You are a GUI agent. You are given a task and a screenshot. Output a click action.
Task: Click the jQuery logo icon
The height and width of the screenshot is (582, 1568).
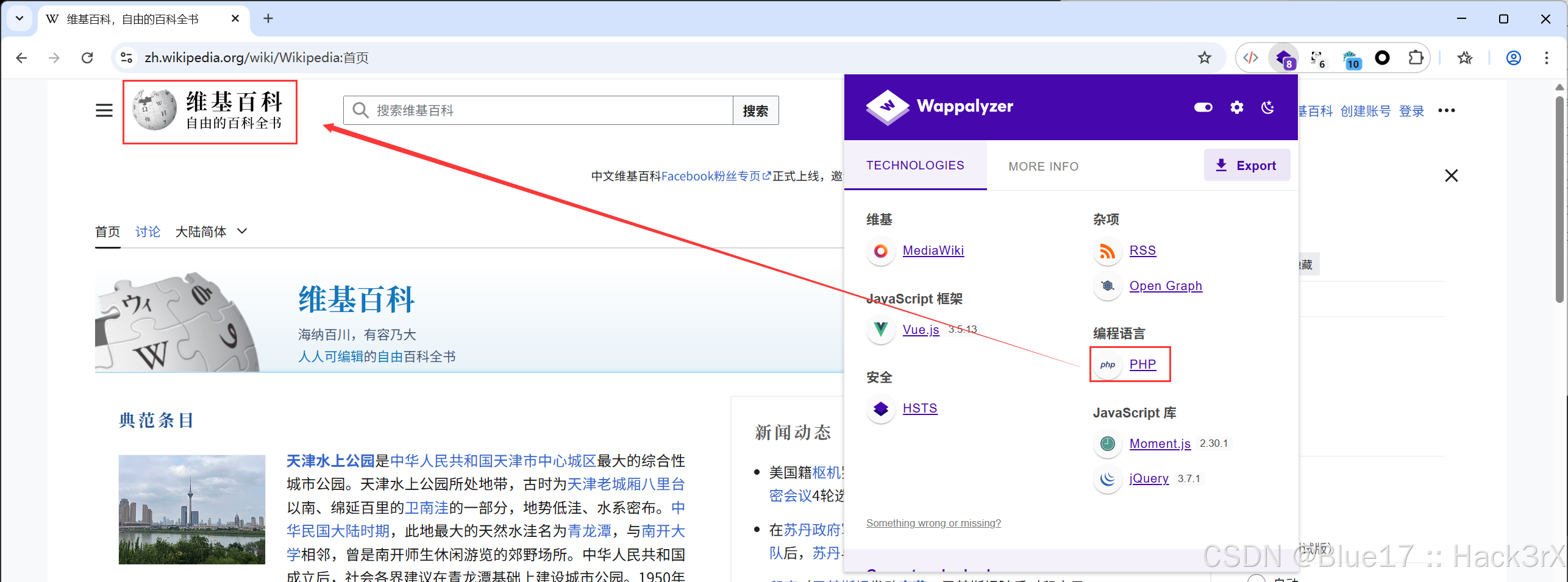tap(1108, 479)
